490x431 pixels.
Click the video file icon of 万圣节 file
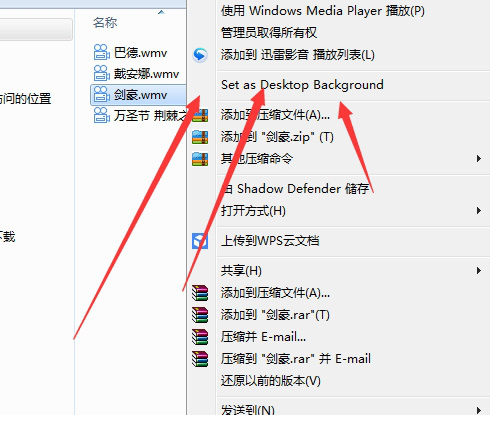101,115
